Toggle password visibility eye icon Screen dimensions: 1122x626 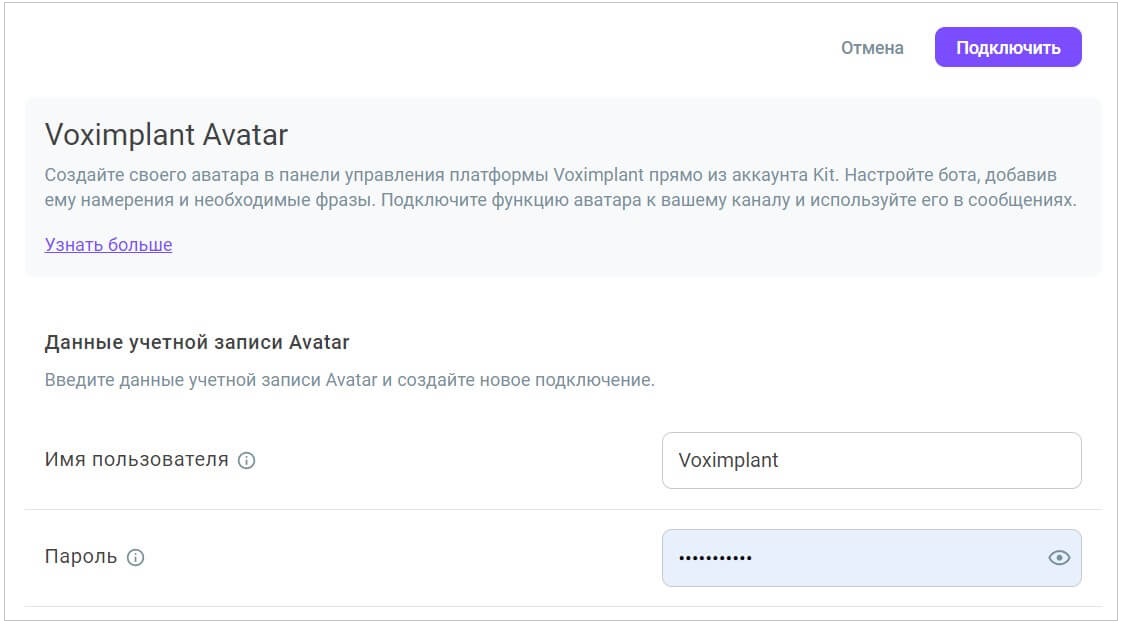(x=1059, y=558)
